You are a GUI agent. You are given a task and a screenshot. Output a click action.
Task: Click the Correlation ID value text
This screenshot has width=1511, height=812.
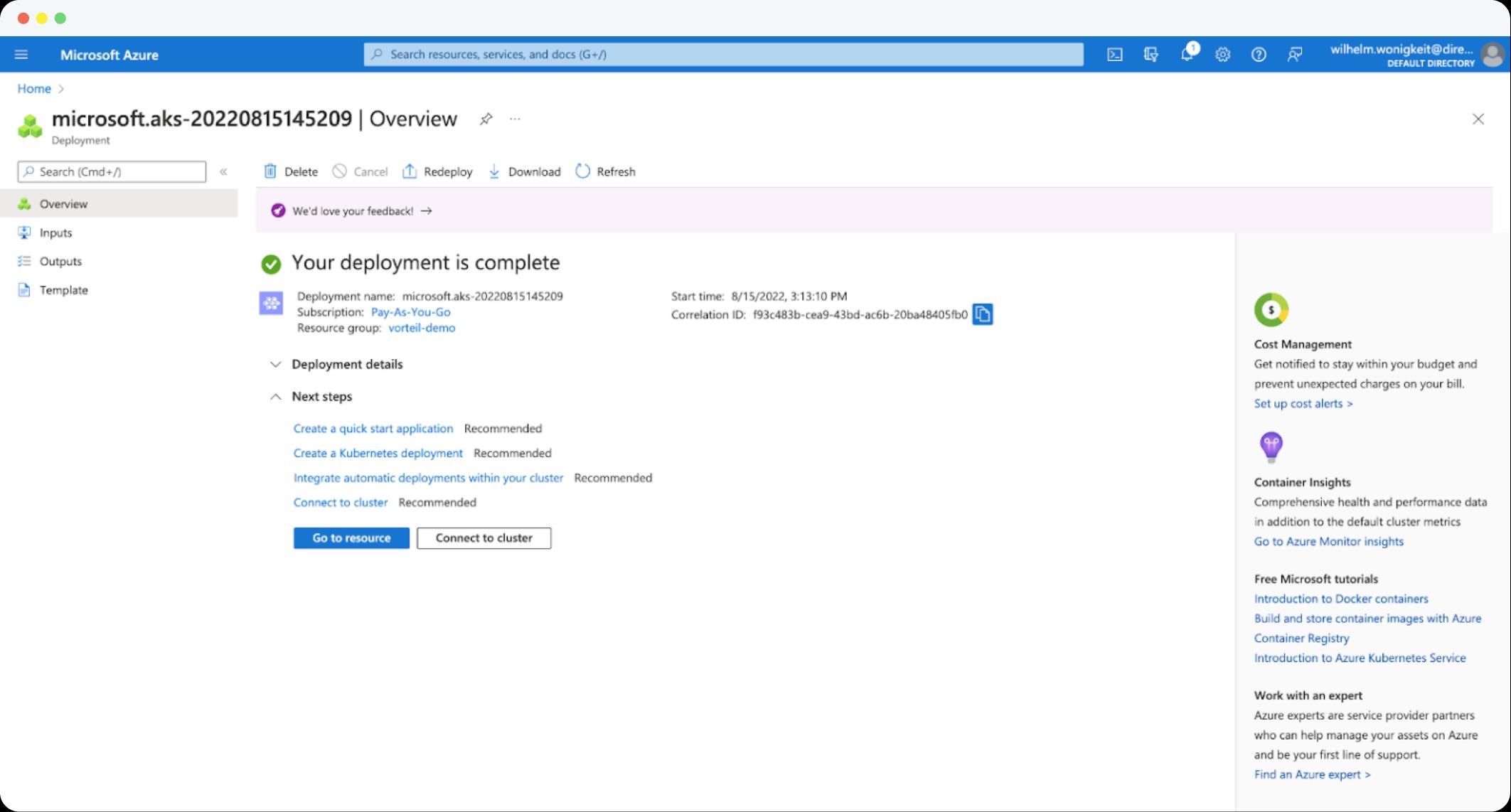[860, 314]
